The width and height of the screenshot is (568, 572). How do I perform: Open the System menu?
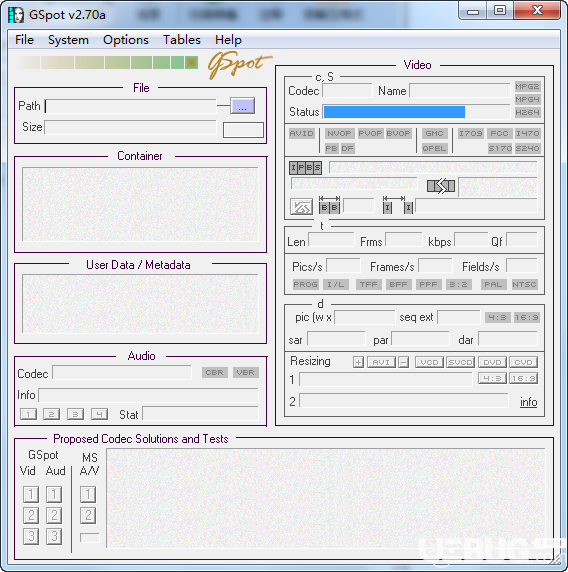pyautogui.click(x=68, y=39)
